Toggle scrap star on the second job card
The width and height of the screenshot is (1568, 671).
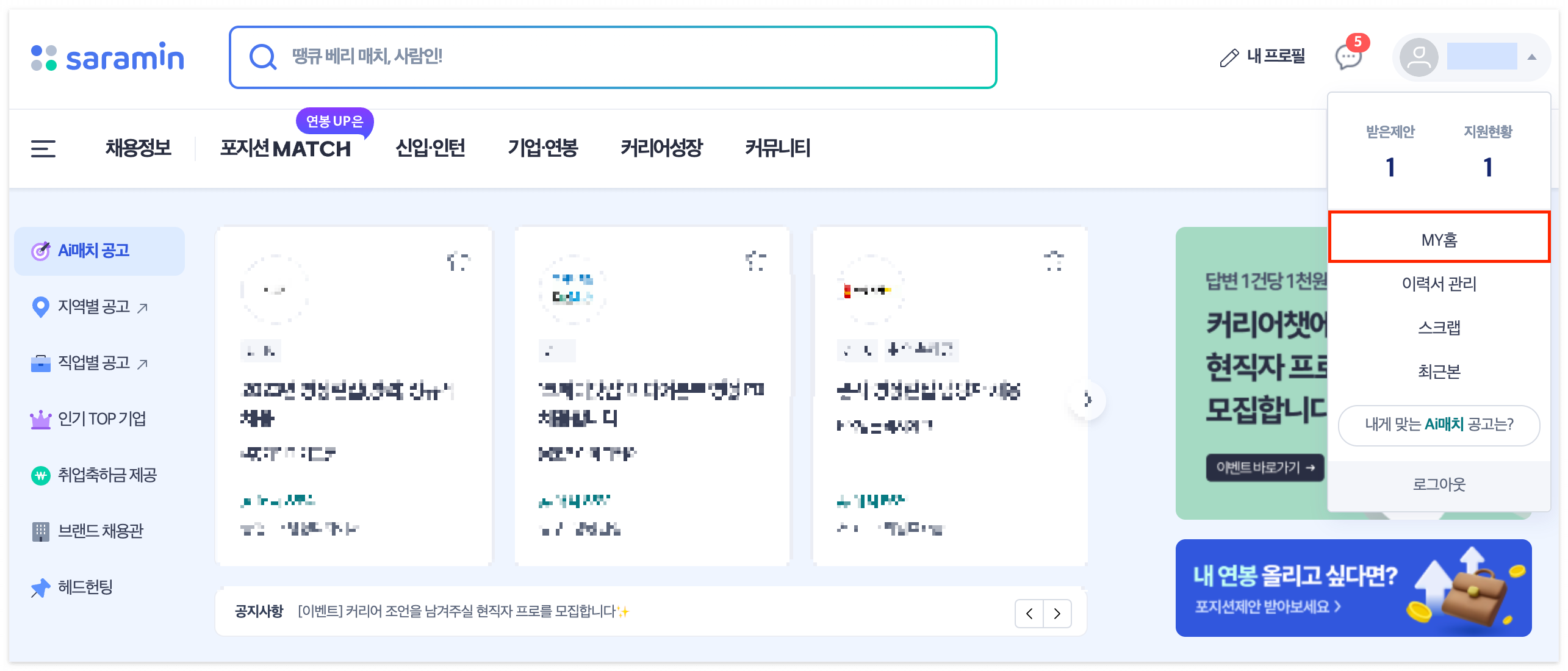coord(756,261)
